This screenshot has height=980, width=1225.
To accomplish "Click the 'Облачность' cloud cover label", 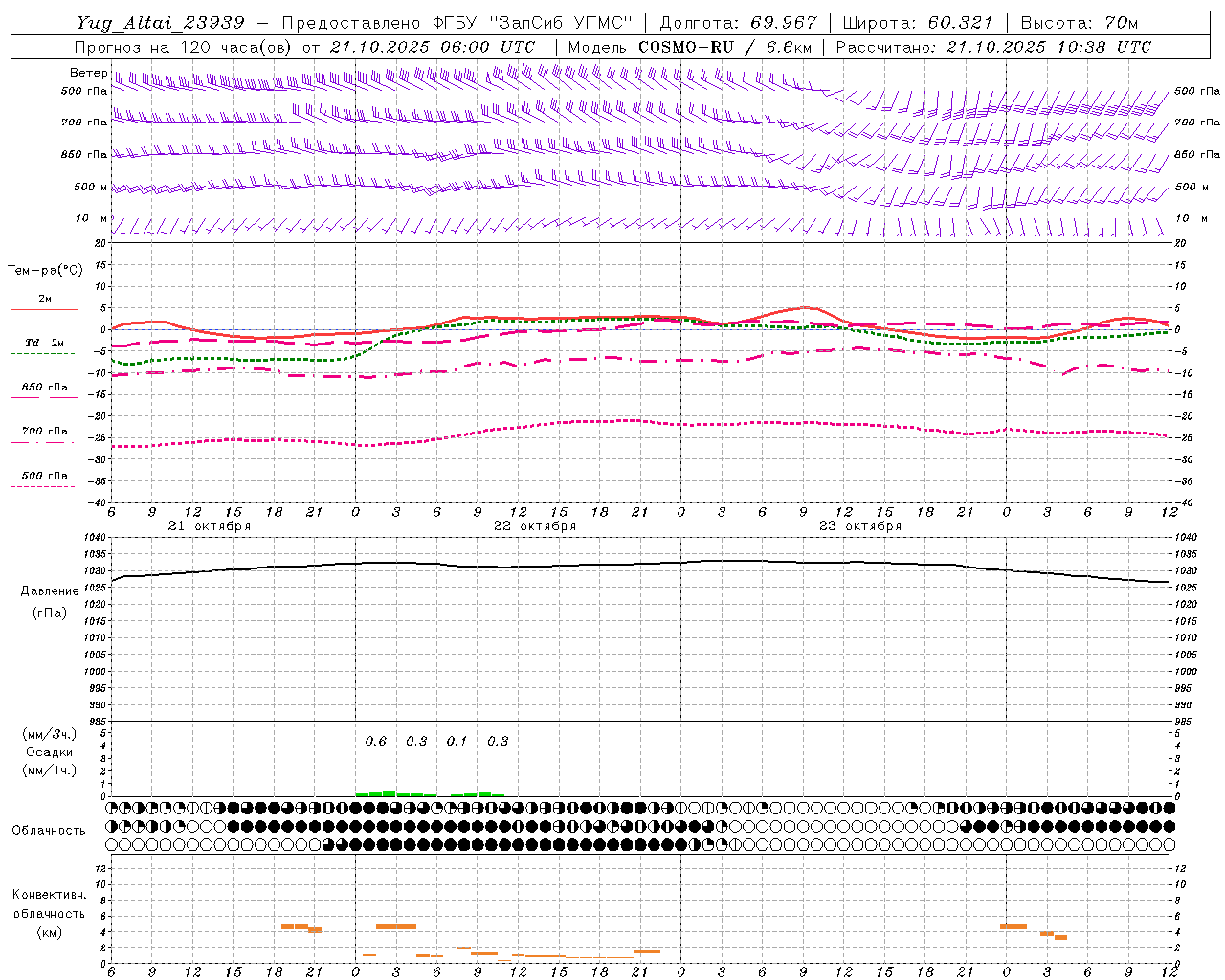I will (x=49, y=831).
